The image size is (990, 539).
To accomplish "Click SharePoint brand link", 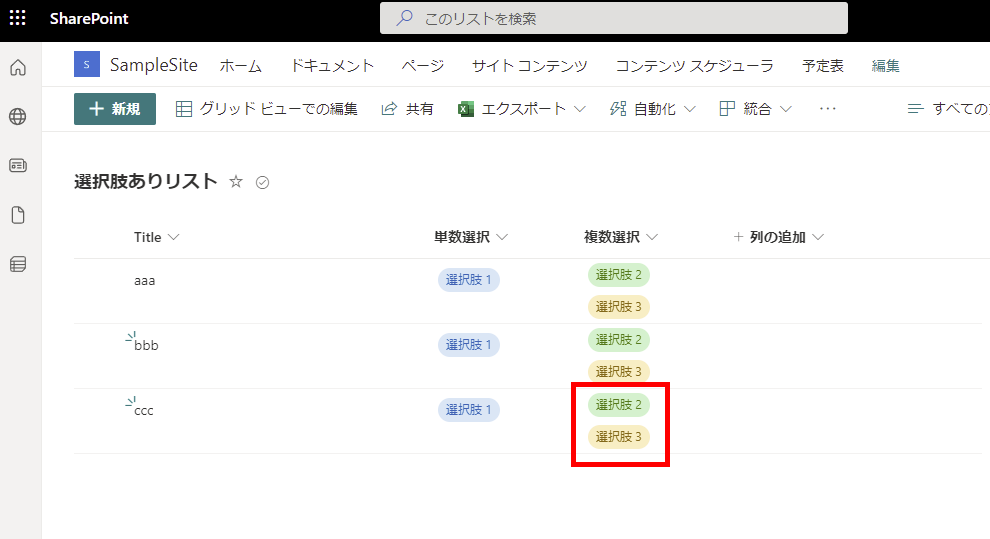I will point(89,18).
